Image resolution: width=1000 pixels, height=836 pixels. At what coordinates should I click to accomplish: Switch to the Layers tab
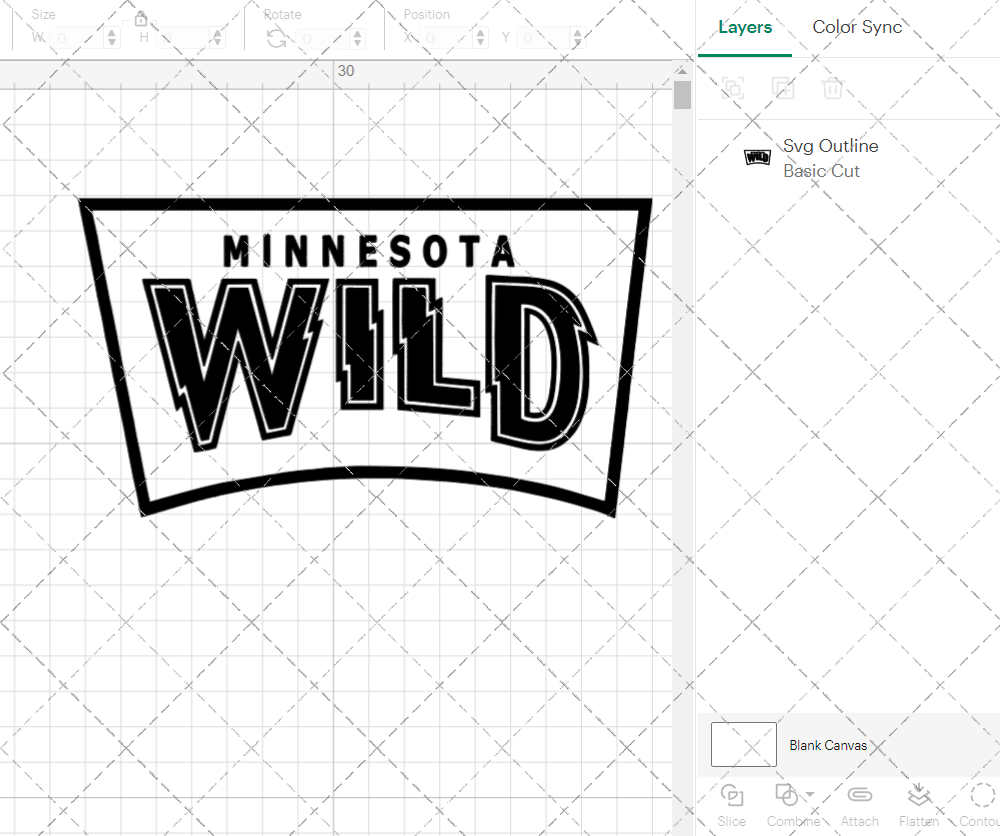pyautogui.click(x=745, y=27)
